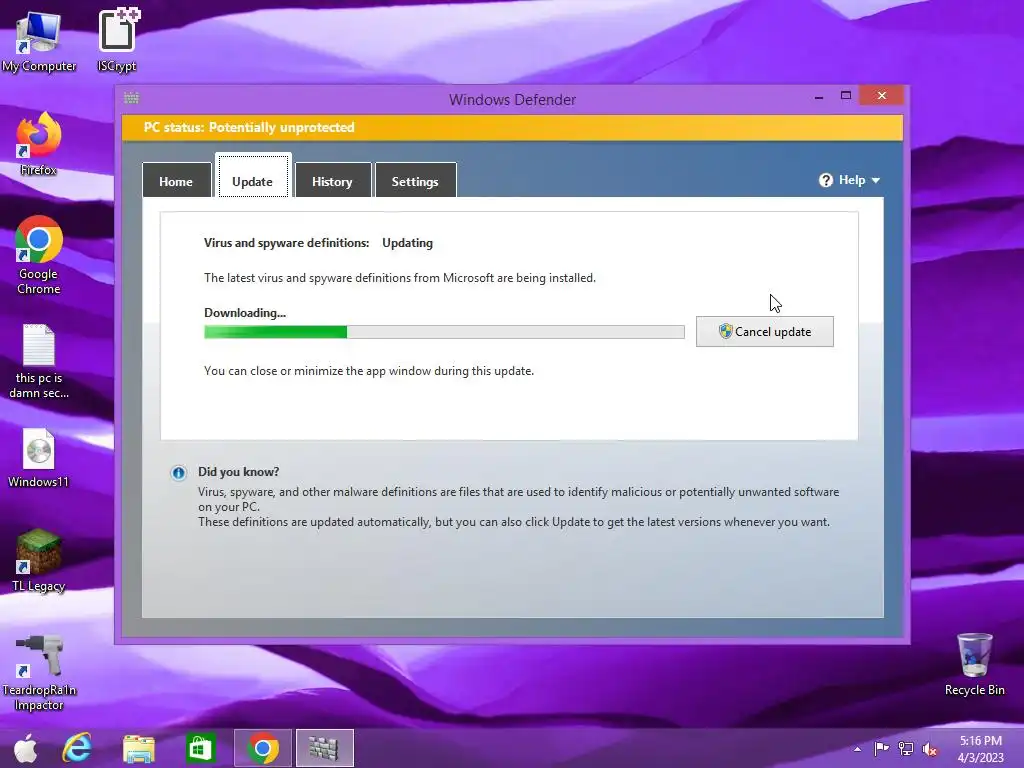Screen dimensions: 1024x768
Task: Open the TL Legacy desktop shortcut
Action: (39, 560)
